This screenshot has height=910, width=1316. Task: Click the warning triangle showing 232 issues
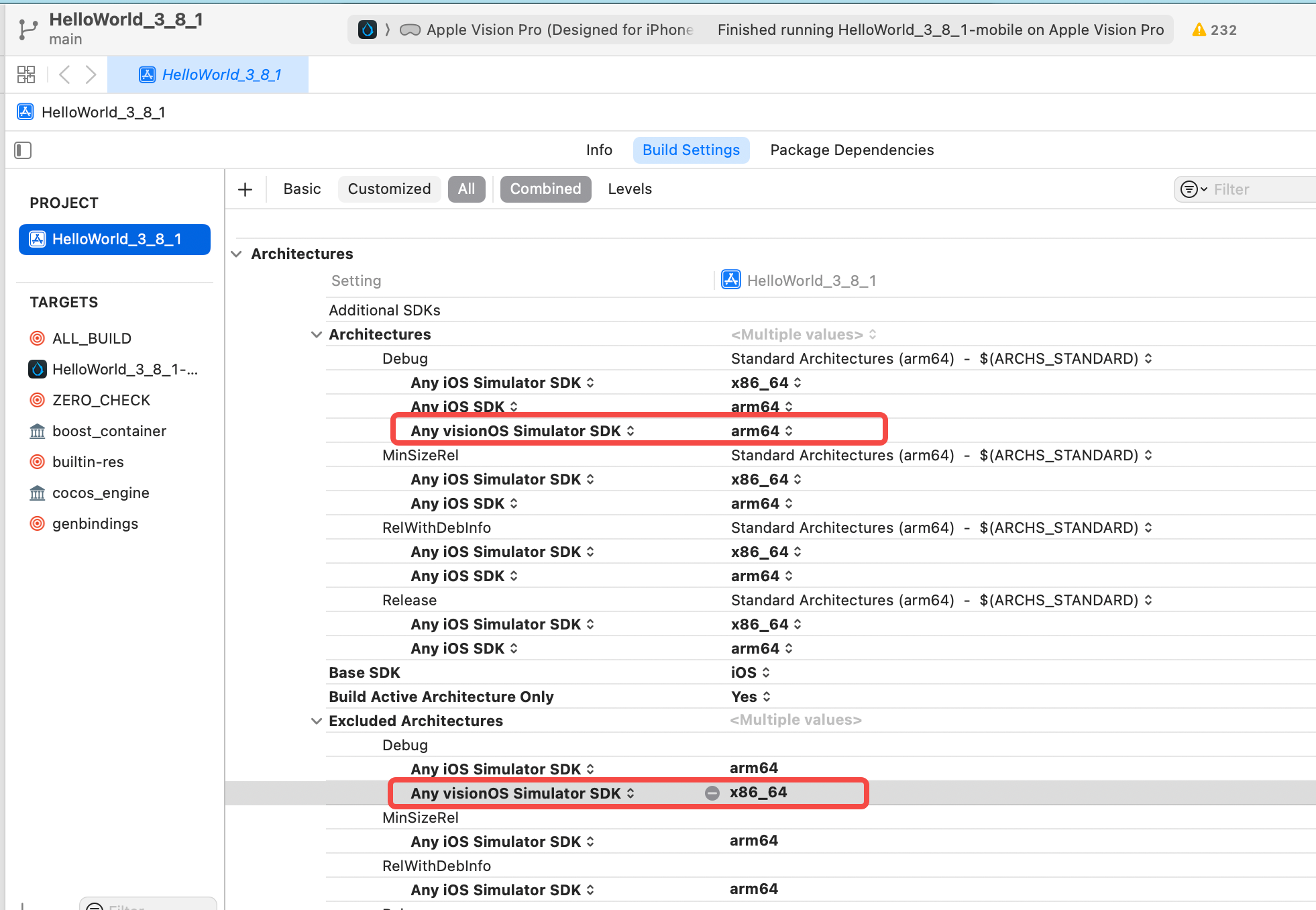click(x=1199, y=30)
